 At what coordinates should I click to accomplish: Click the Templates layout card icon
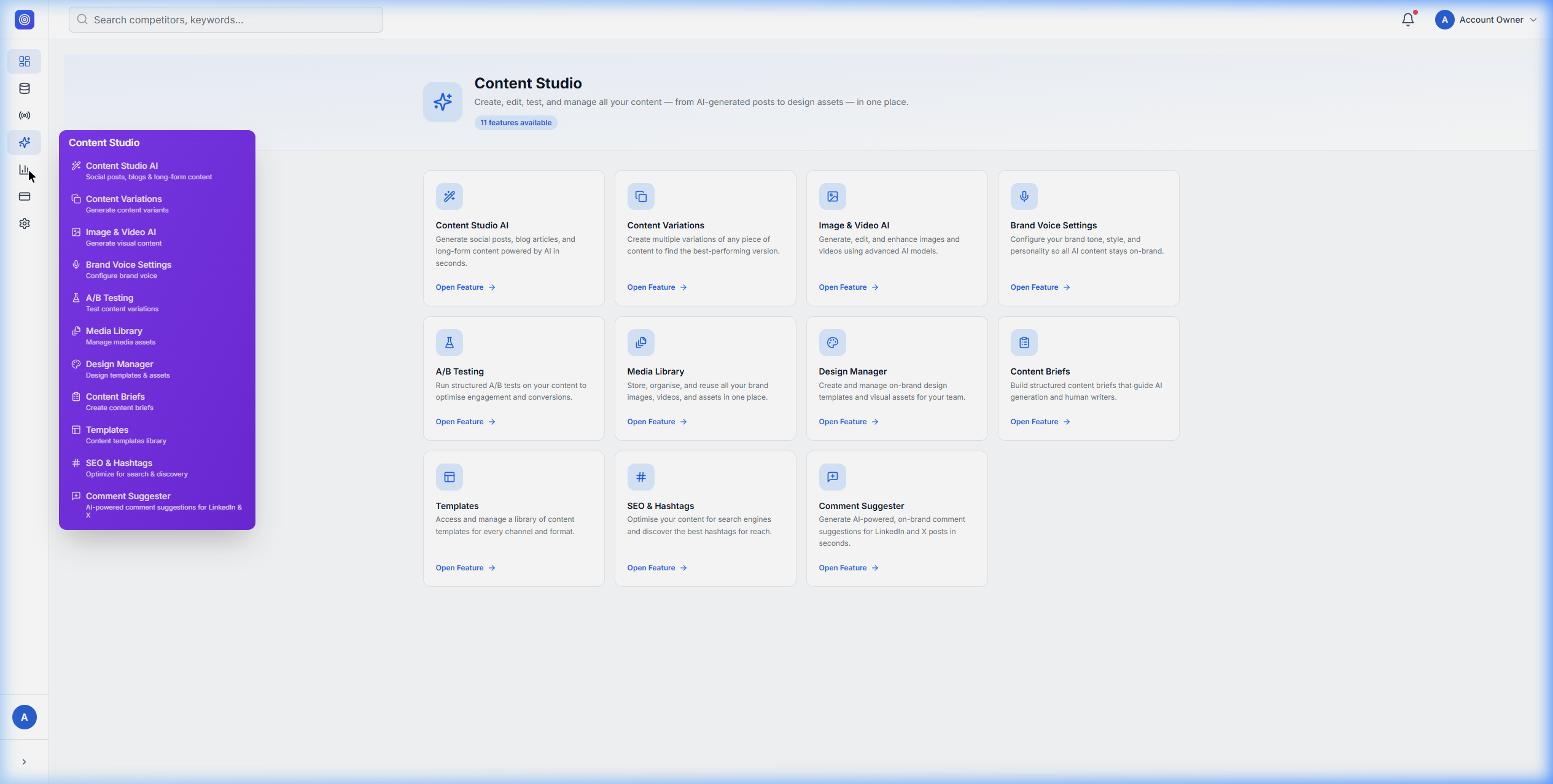click(450, 477)
